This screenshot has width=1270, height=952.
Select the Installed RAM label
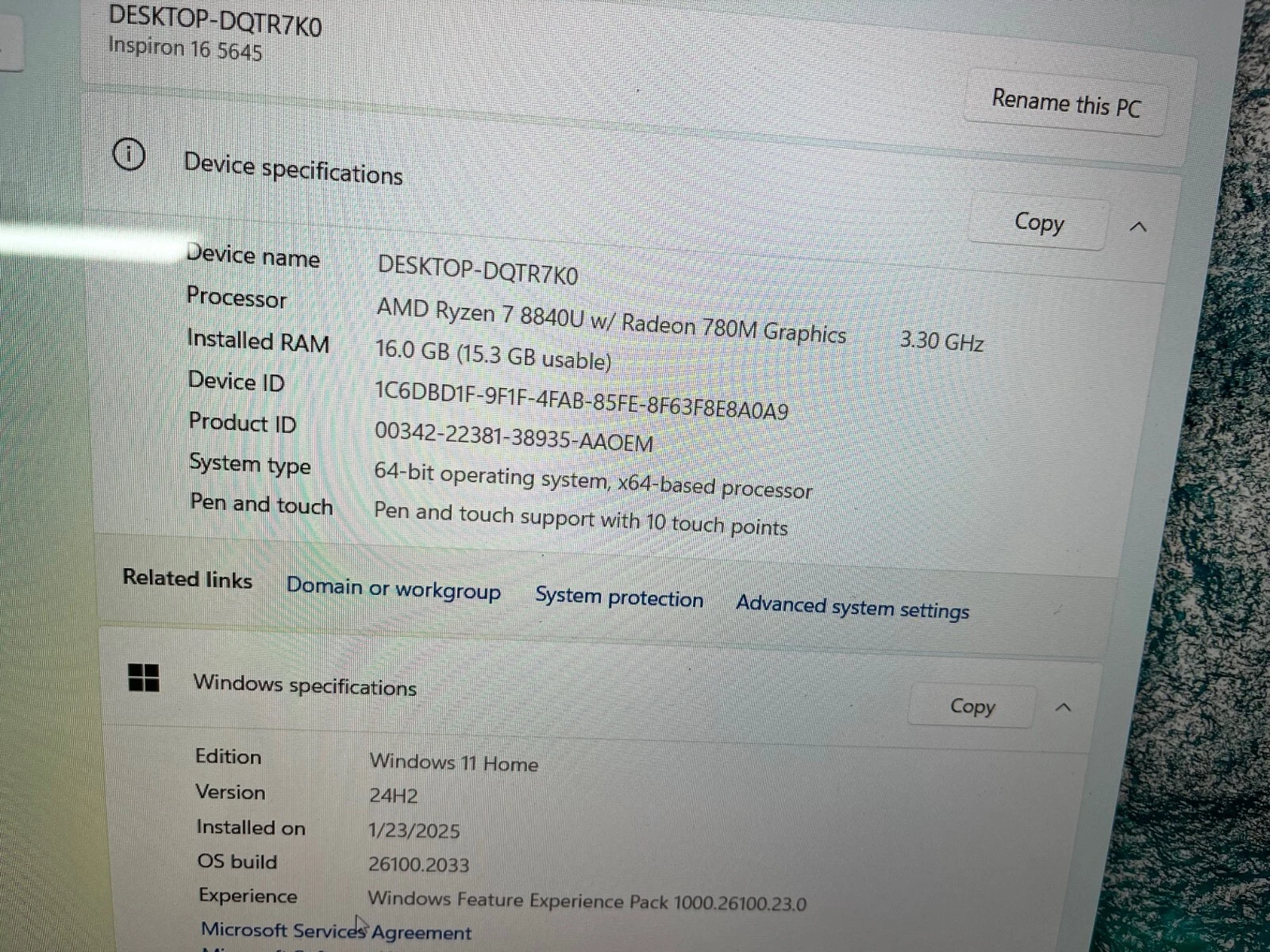[x=258, y=341]
